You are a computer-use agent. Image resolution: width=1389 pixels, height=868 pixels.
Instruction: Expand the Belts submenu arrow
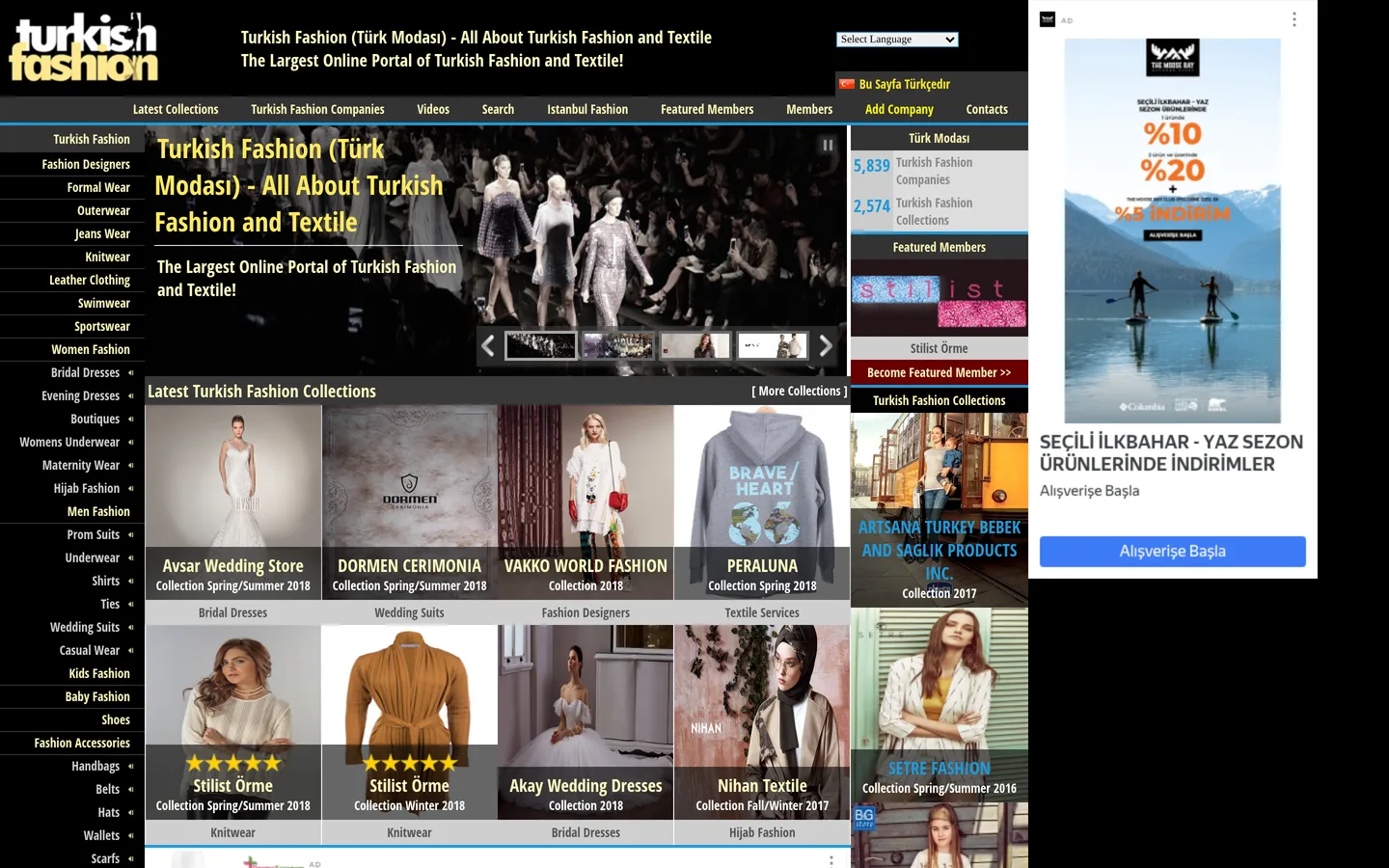[x=131, y=789]
